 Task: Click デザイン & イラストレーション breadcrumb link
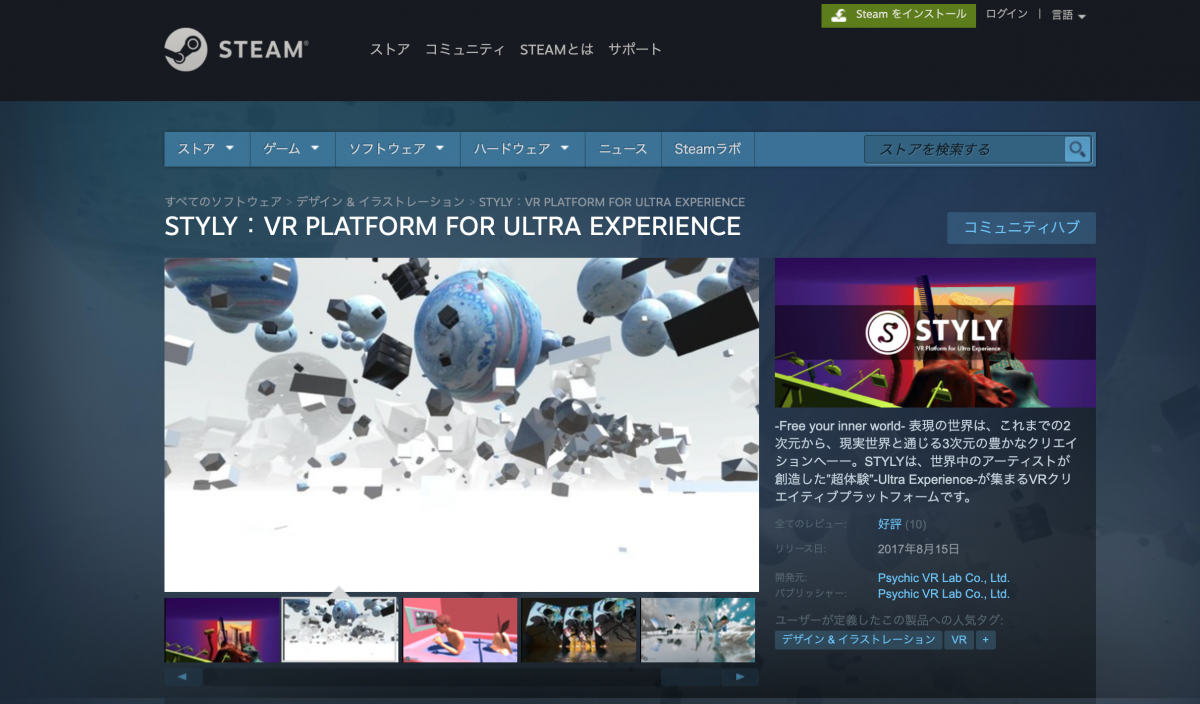tap(380, 202)
